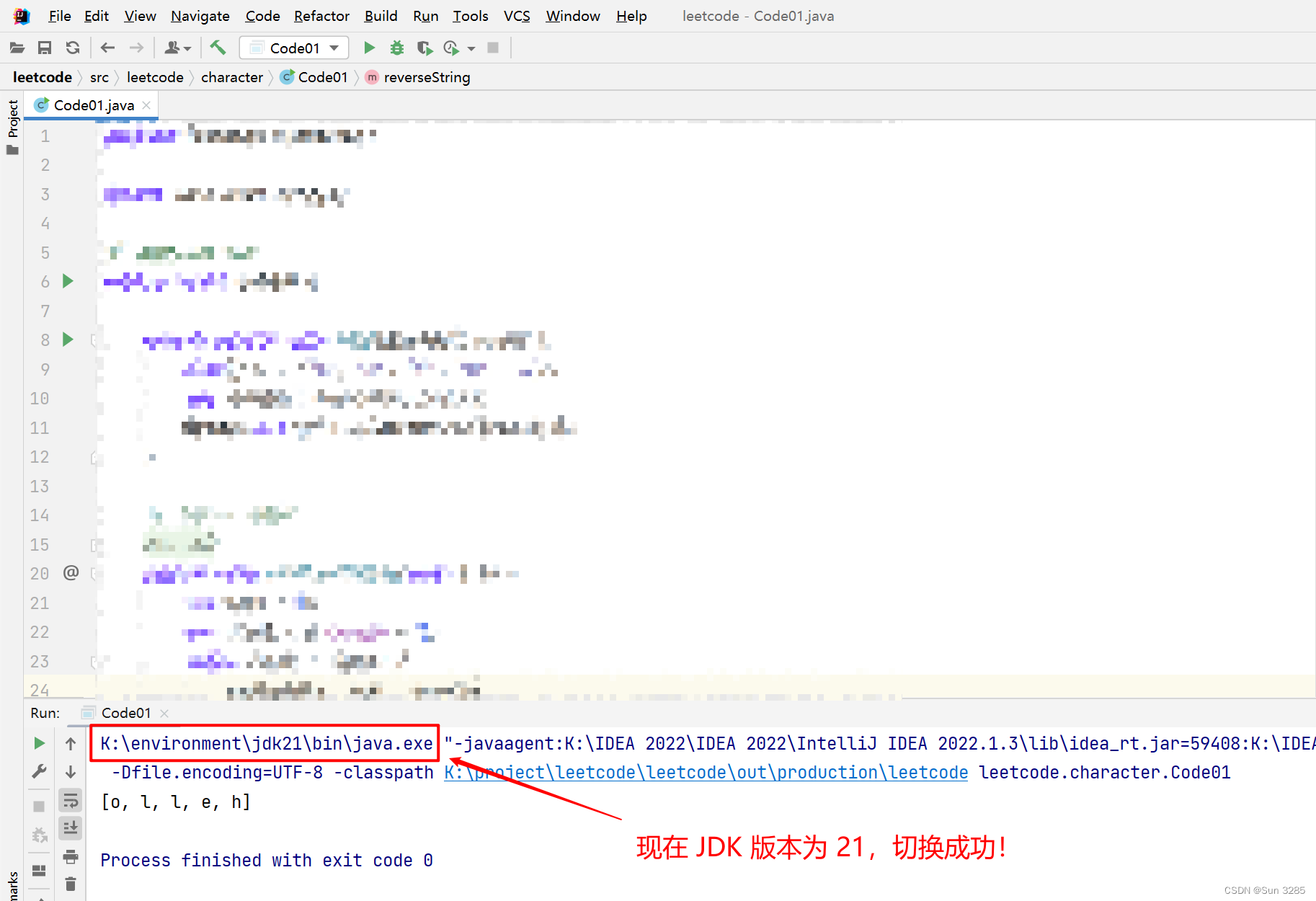Open file icon in main toolbar
The height and width of the screenshot is (901, 1316).
click(17, 48)
